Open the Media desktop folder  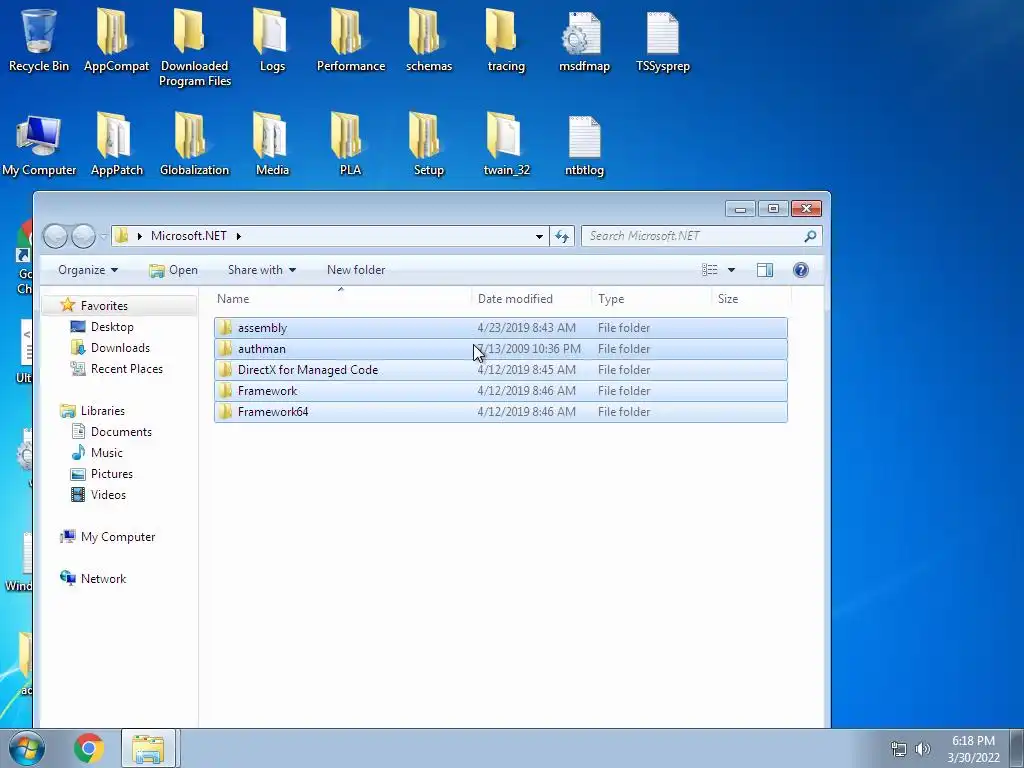click(272, 144)
